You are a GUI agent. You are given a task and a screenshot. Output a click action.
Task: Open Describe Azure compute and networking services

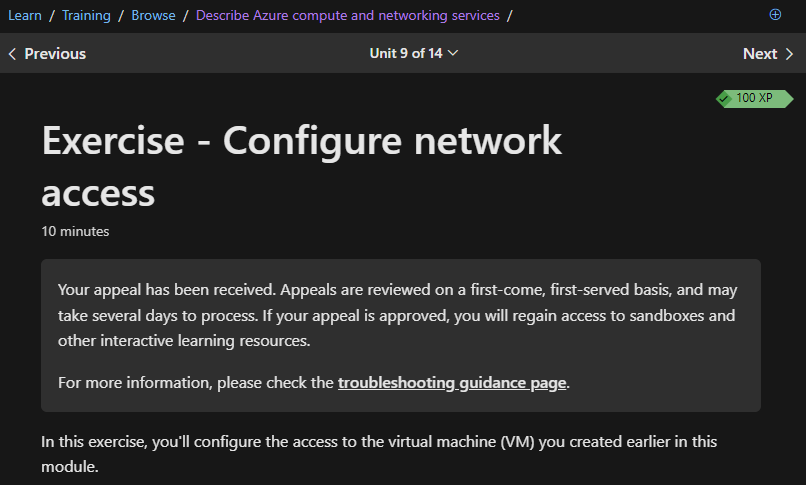coord(347,15)
